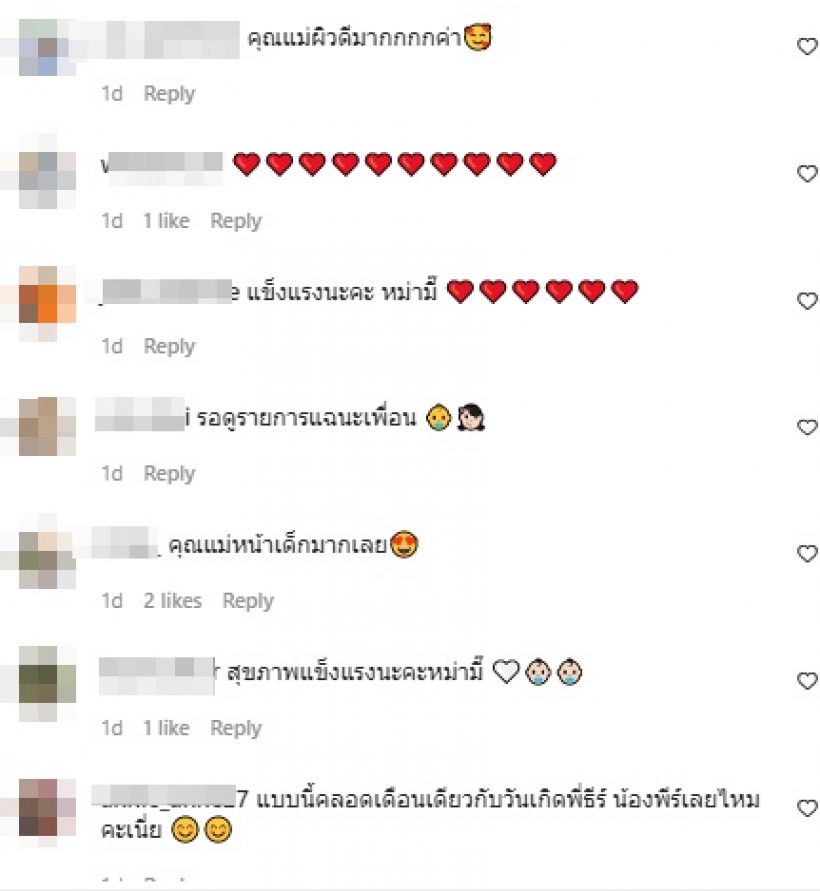Reply to the heart-eyes emoji comment
Viewport: 820px width, 891px height.
pyautogui.click(x=248, y=601)
